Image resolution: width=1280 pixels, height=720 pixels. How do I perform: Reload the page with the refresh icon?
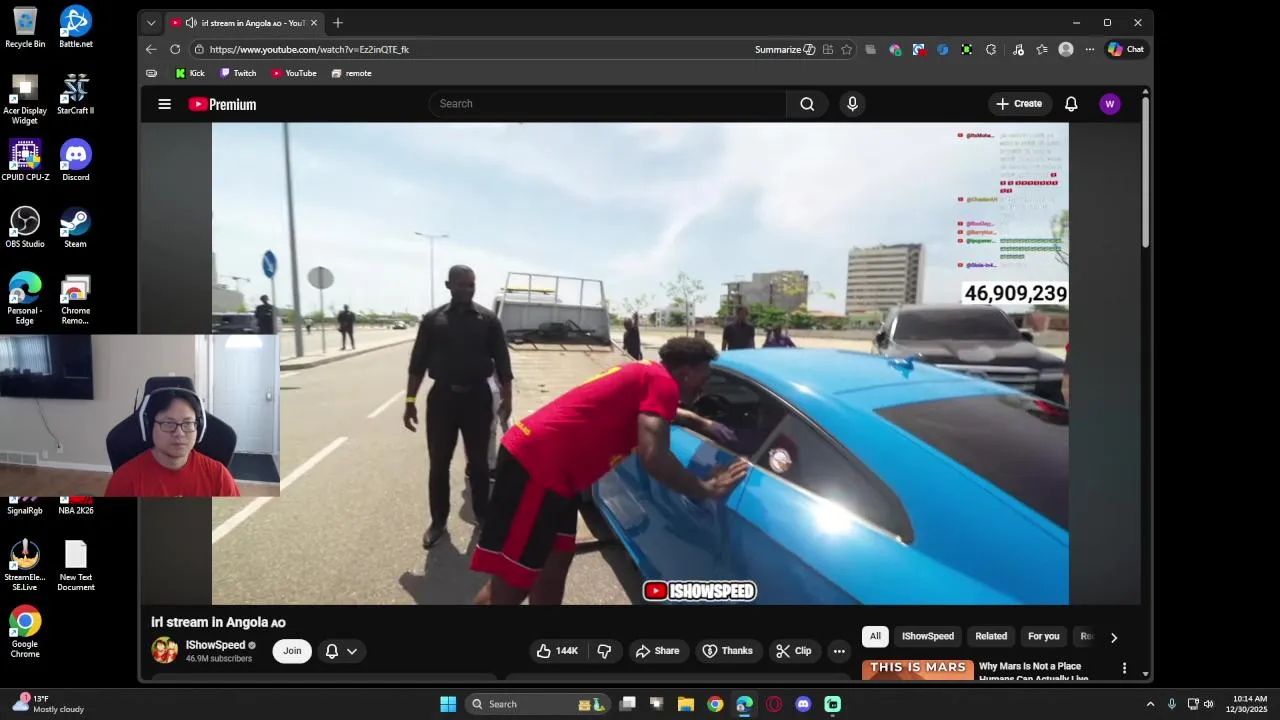[x=175, y=49]
